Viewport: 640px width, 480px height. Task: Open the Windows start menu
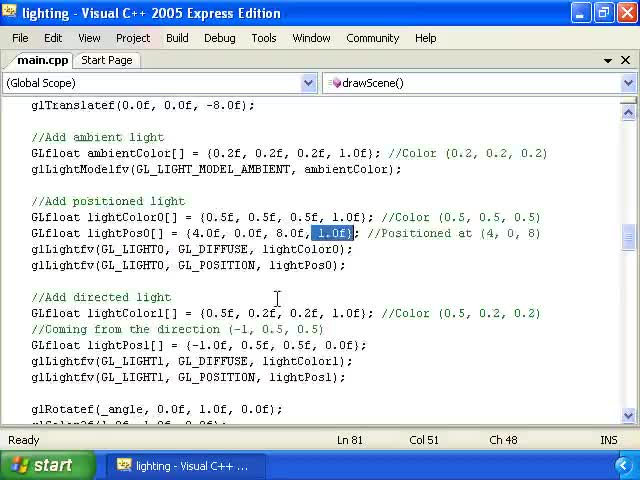pyautogui.click(x=47, y=465)
